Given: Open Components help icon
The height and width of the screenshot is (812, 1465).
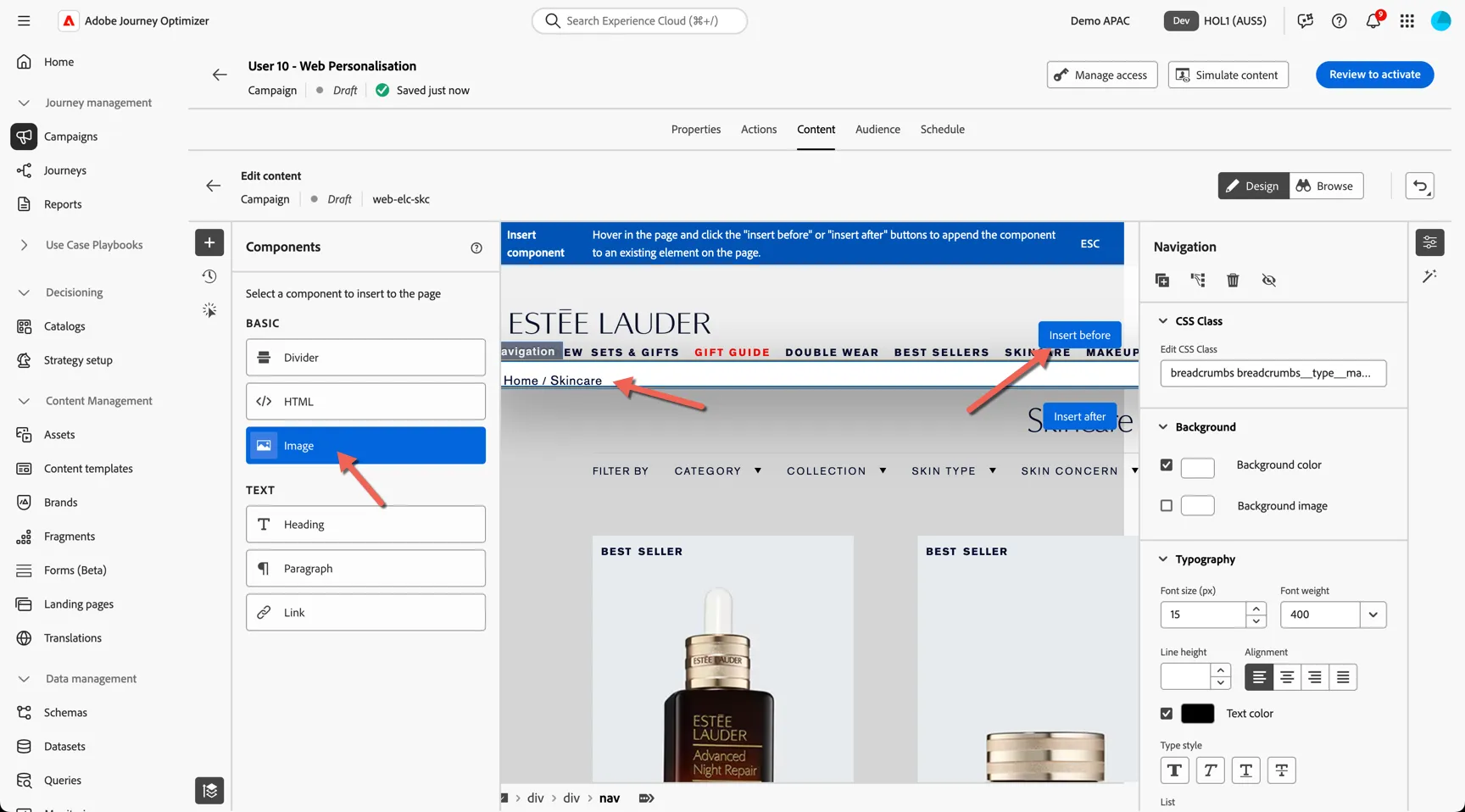Looking at the screenshot, I should (476, 247).
